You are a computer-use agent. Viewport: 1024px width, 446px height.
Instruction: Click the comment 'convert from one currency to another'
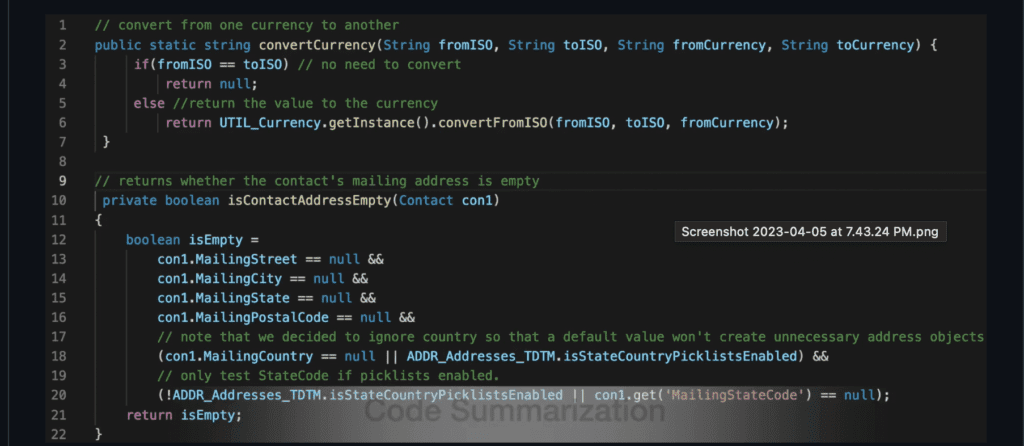click(247, 25)
